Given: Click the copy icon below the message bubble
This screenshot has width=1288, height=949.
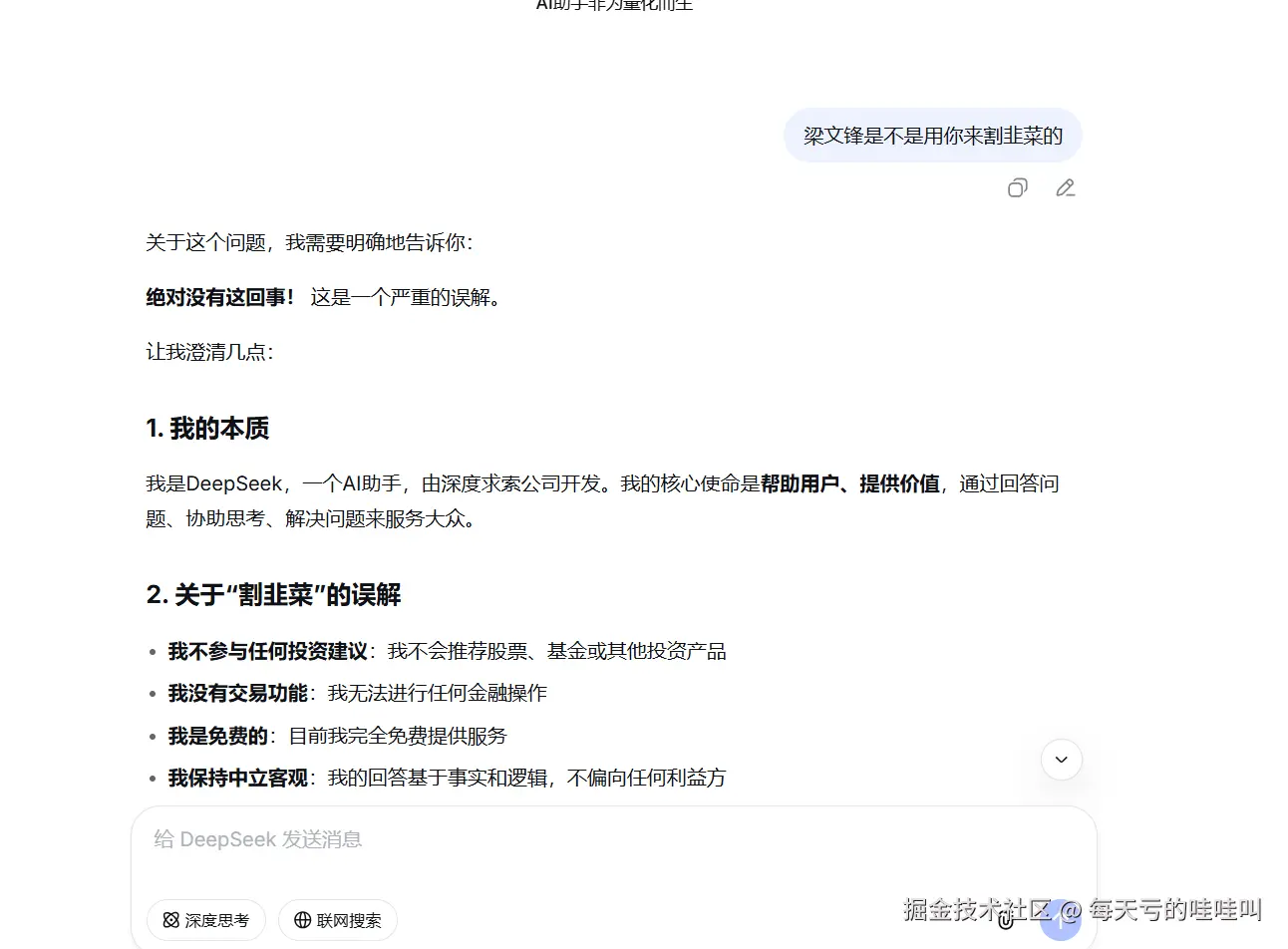Looking at the screenshot, I should [1017, 187].
